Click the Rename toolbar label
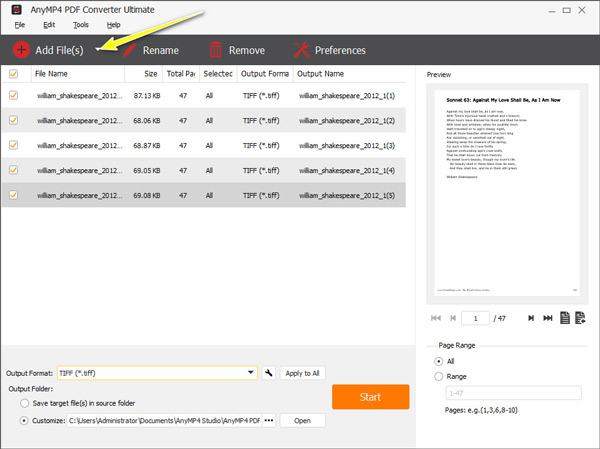Viewport: 600px width, 449px height. [161, 50]
